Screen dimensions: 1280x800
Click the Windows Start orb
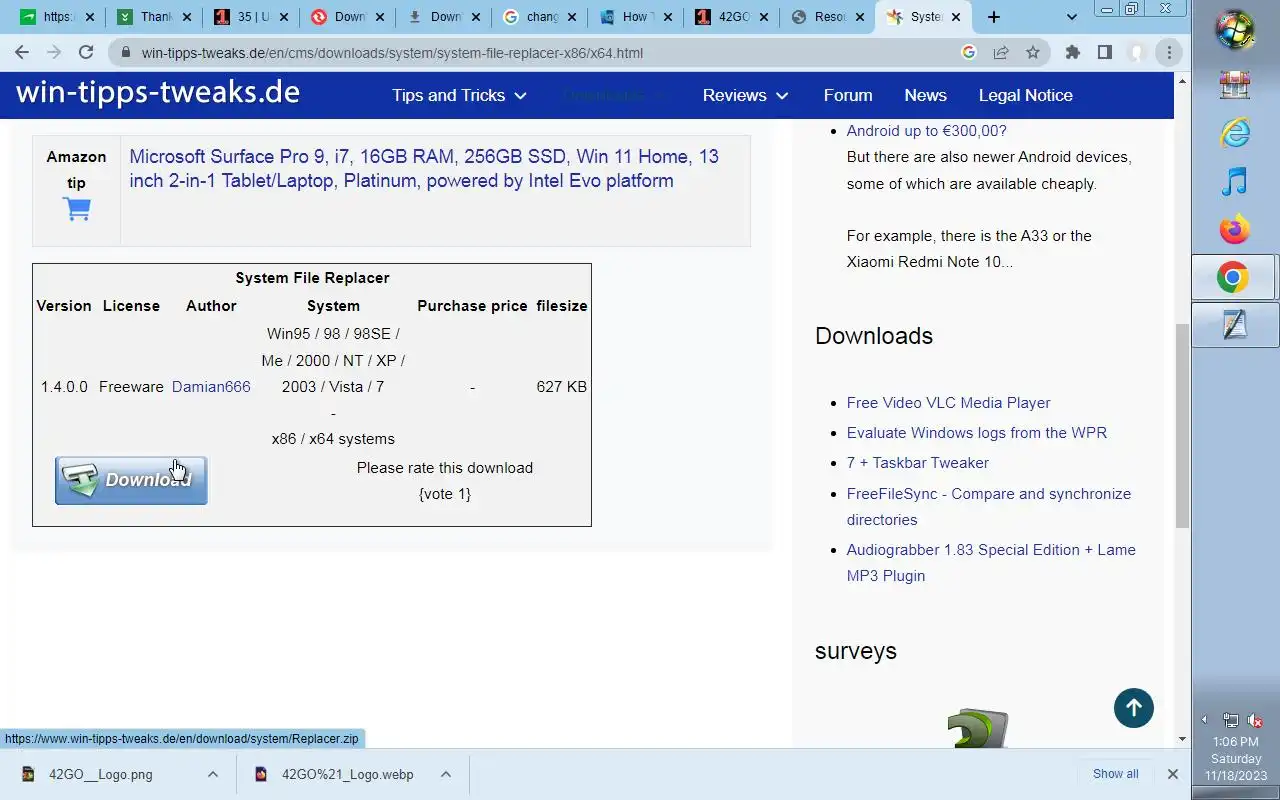click(1235, 29)
